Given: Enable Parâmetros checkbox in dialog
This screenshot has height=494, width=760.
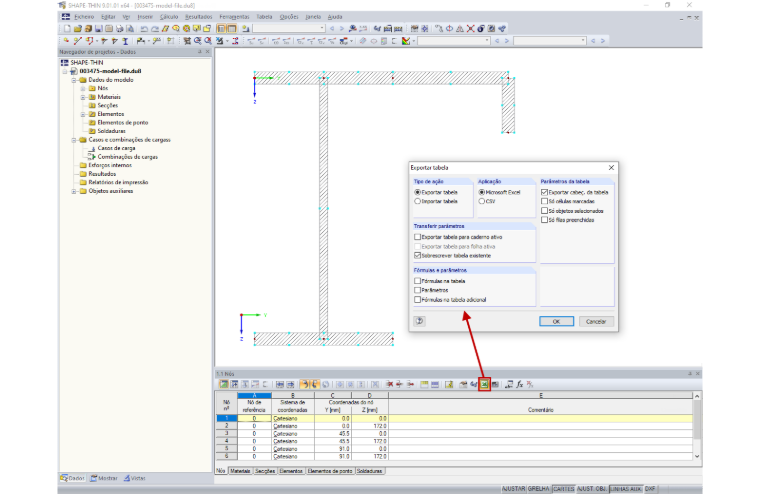Looking at the screenshot, I should click(417, 290).
